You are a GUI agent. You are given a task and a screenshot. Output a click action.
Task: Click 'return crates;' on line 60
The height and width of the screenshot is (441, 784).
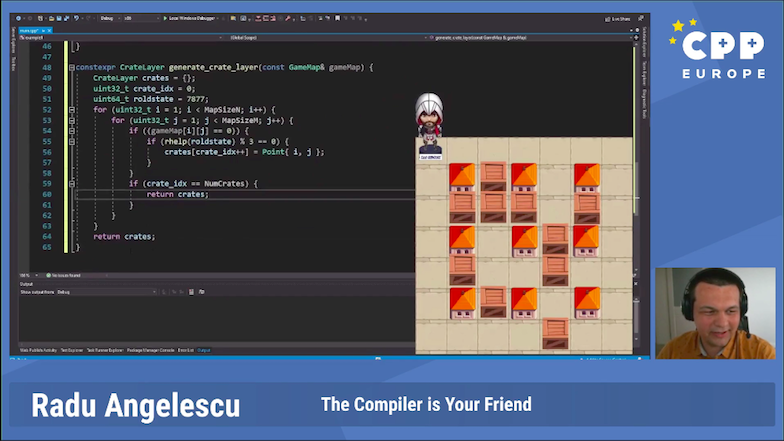click(x=177, y=194)
